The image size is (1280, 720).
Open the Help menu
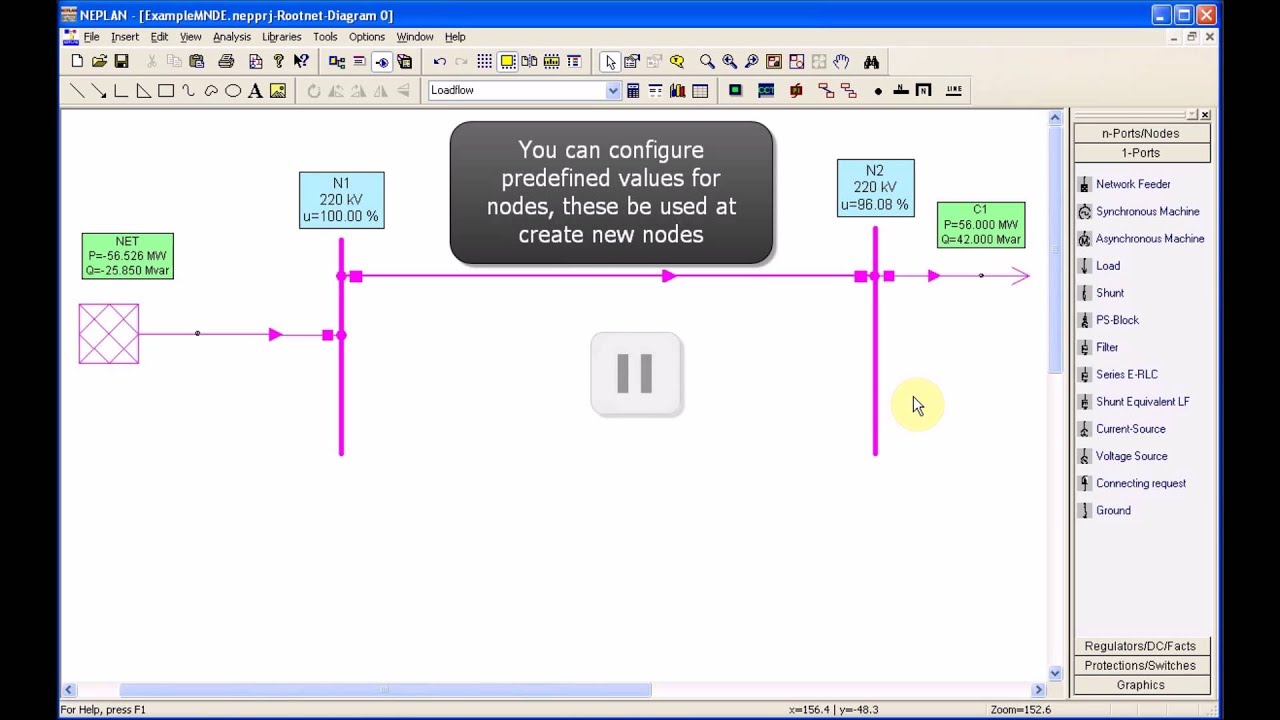pos(455,37)
